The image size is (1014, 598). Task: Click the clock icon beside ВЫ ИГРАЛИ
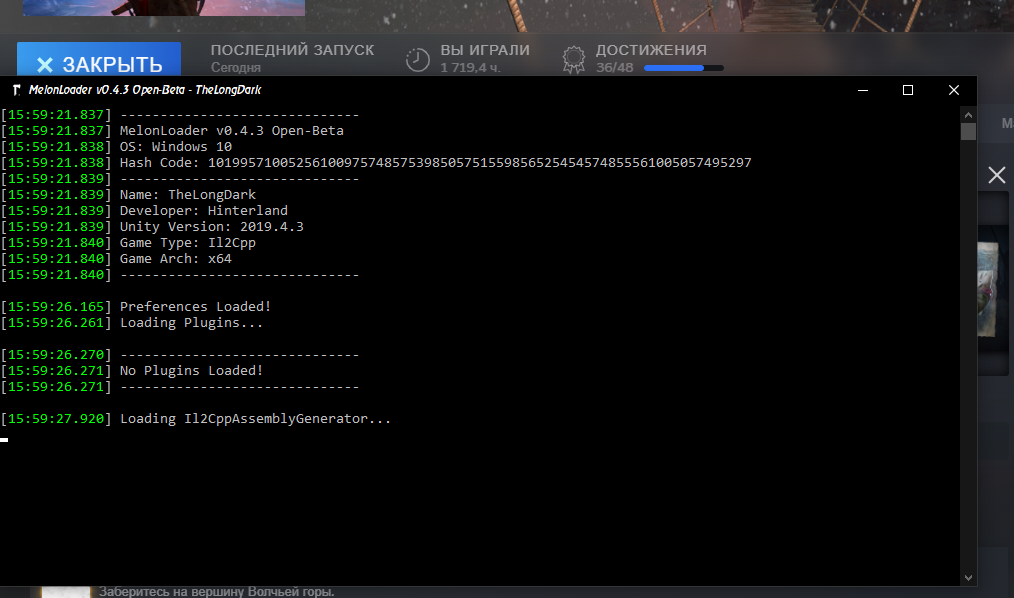tap(418, 59)
